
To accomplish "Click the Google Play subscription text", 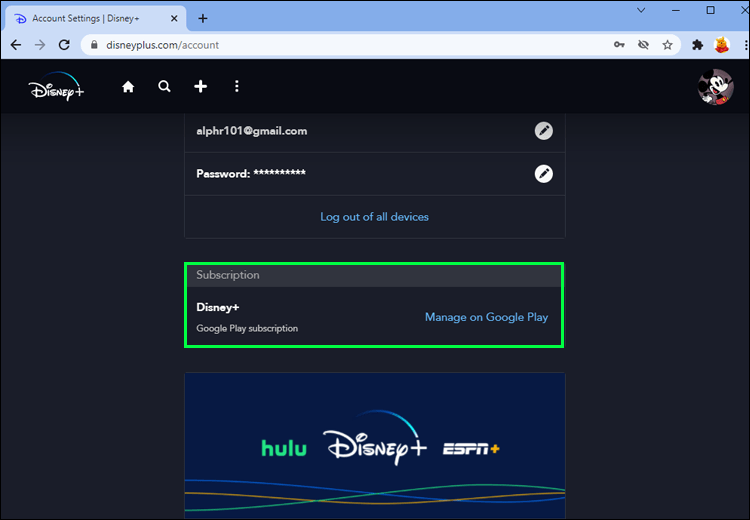I will point(247,328).
